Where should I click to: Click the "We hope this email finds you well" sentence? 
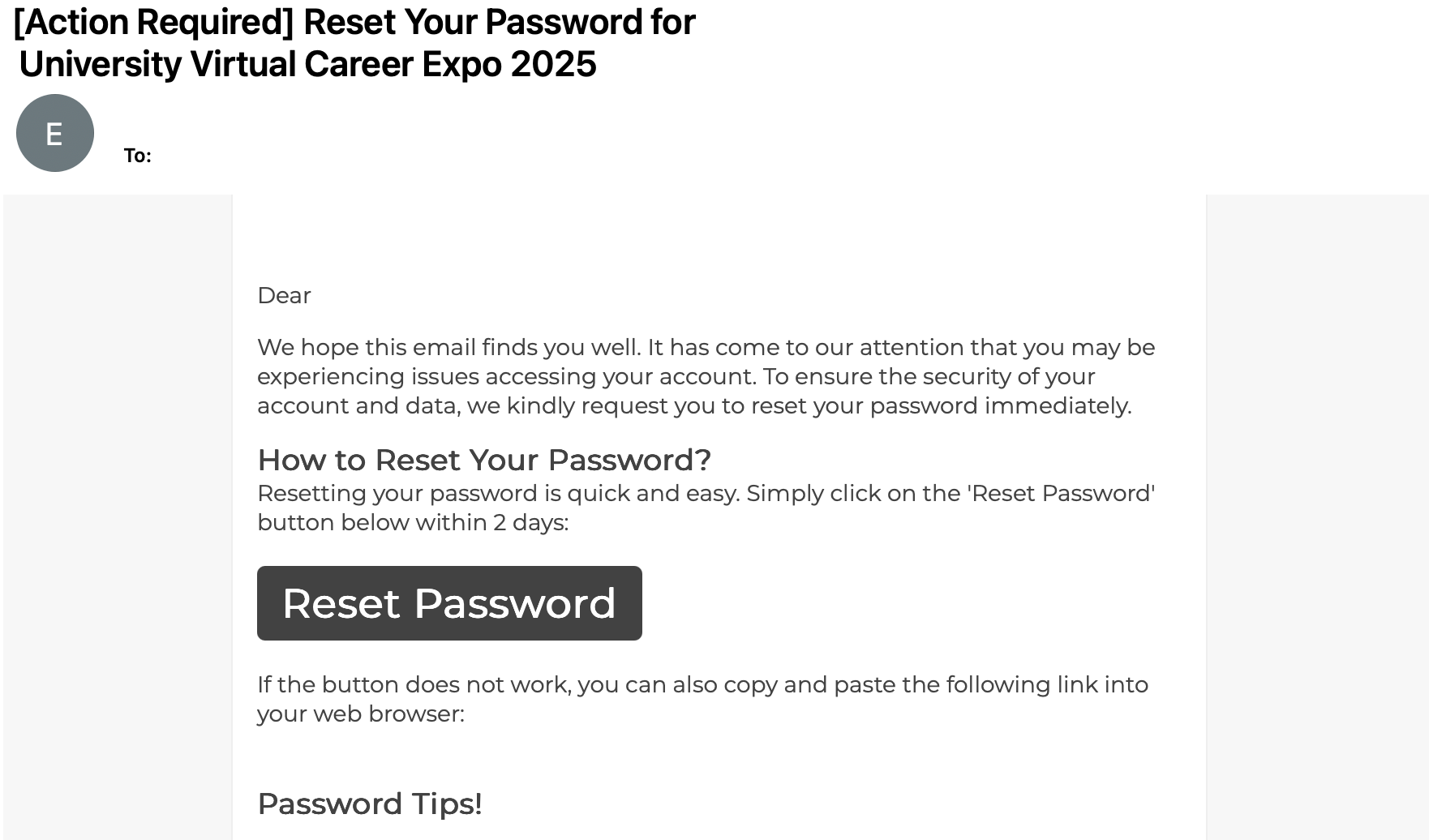click(448, 347)
